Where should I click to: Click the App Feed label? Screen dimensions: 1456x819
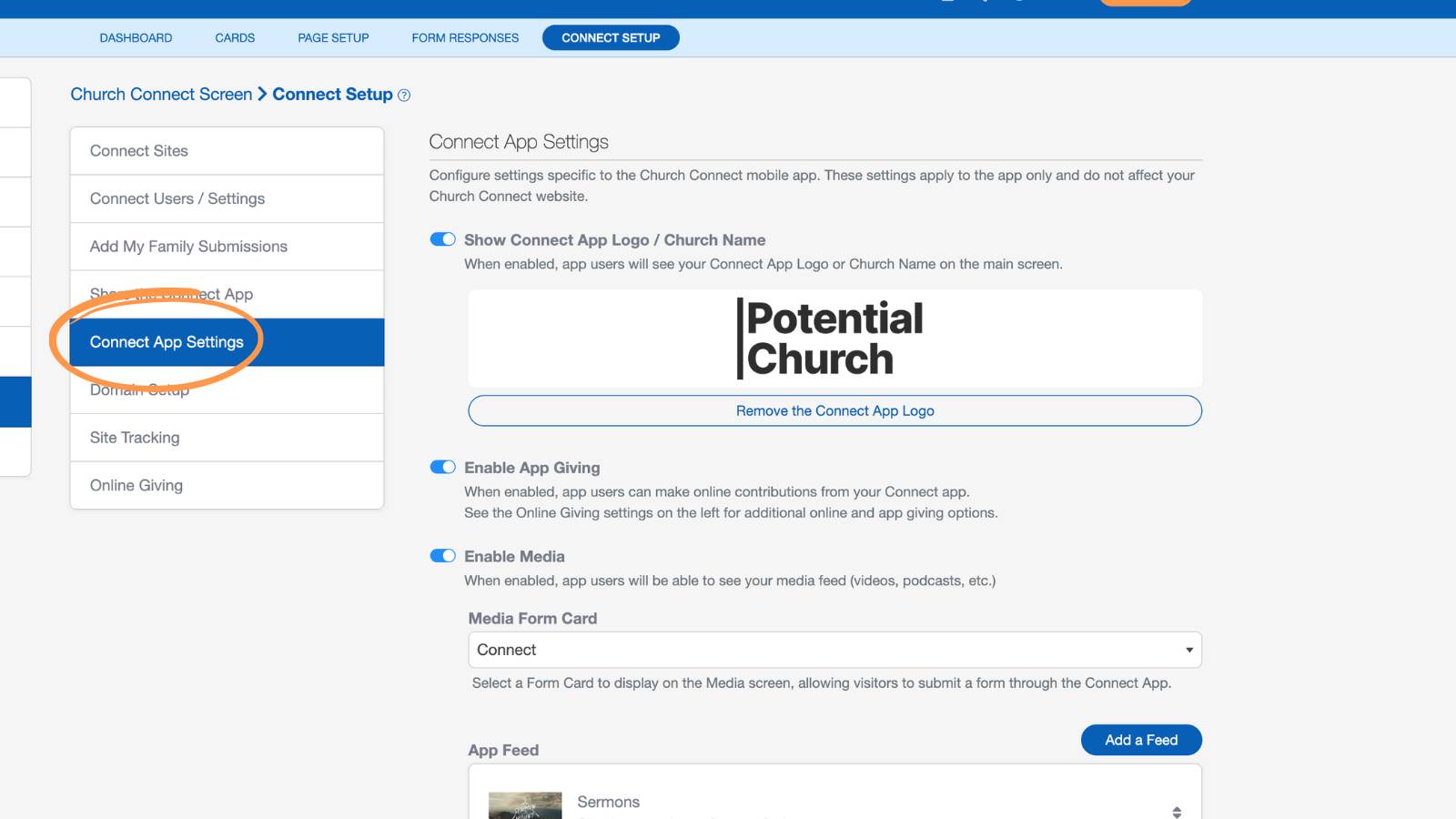tap(503, 751)
